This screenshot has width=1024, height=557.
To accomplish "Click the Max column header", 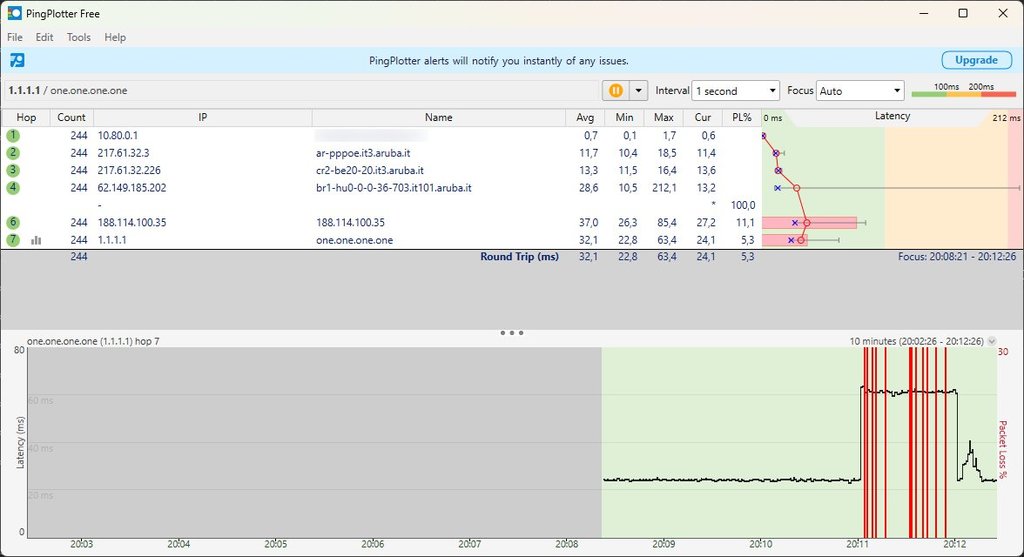I will pos(664,118).
